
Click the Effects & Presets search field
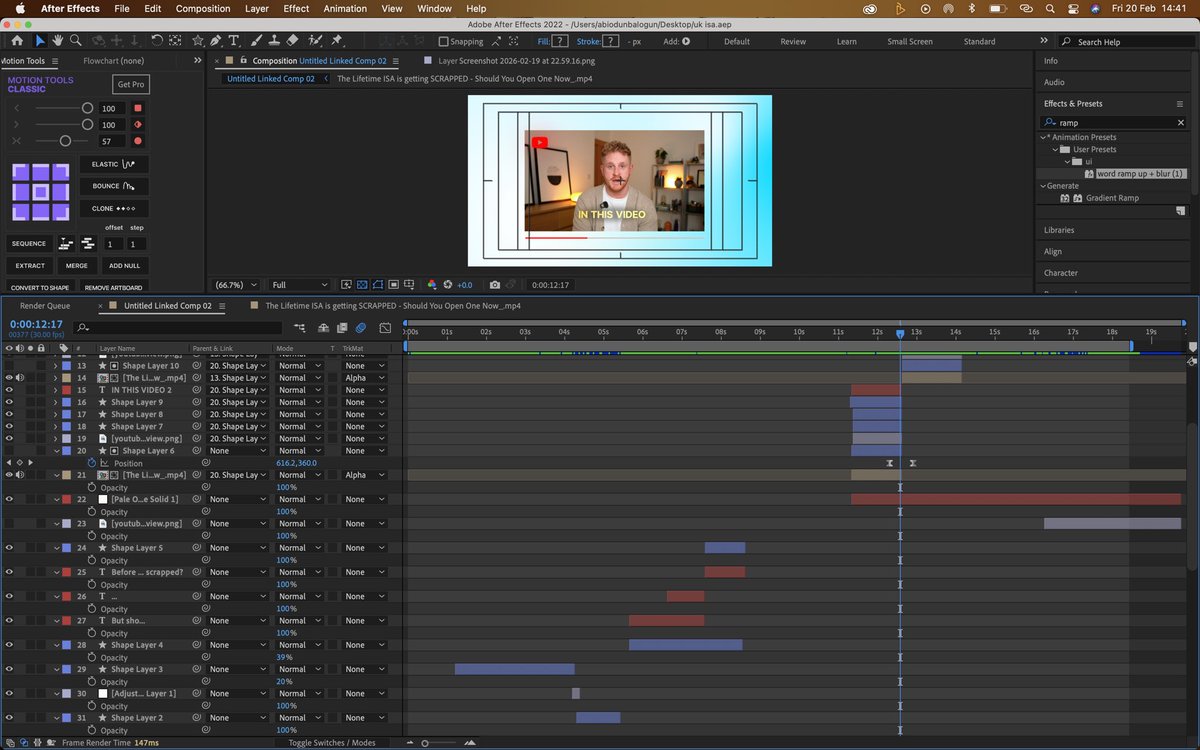[1115, 122]
